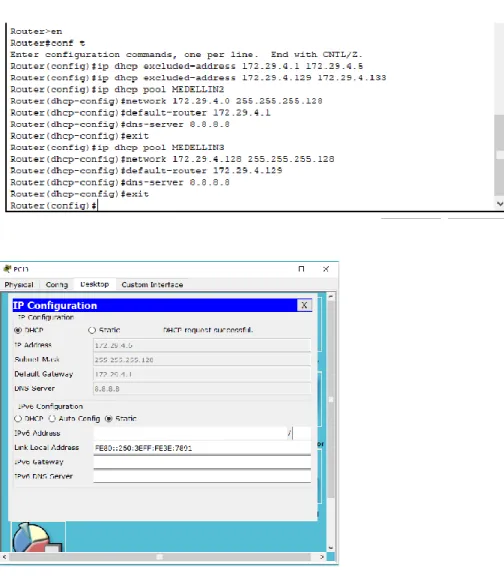Screen dimensions: 504x582
Task: Click the router terminal scroll down arrow
Action: tap(500, 203)
